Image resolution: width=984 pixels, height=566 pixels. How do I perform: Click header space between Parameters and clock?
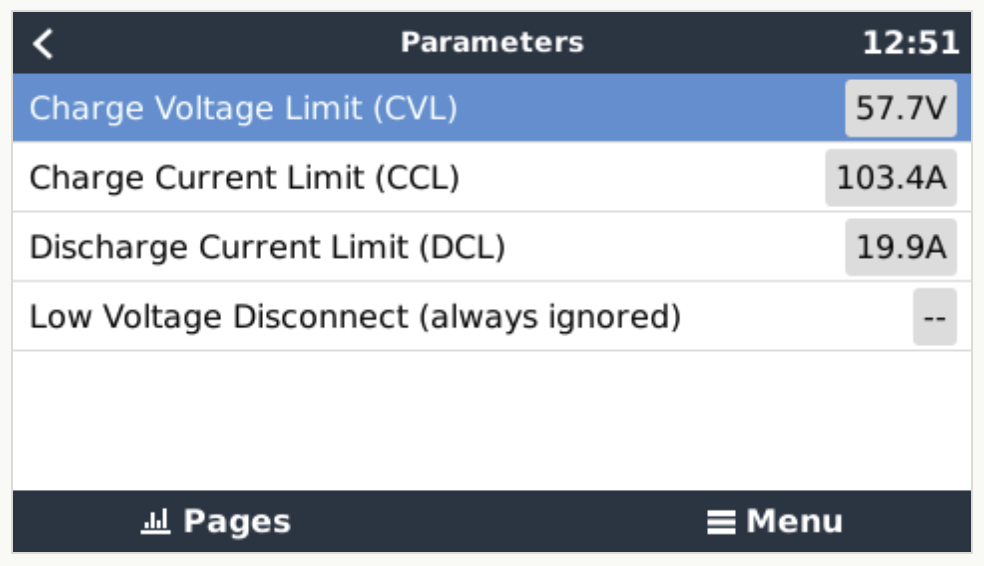[720, 44]
